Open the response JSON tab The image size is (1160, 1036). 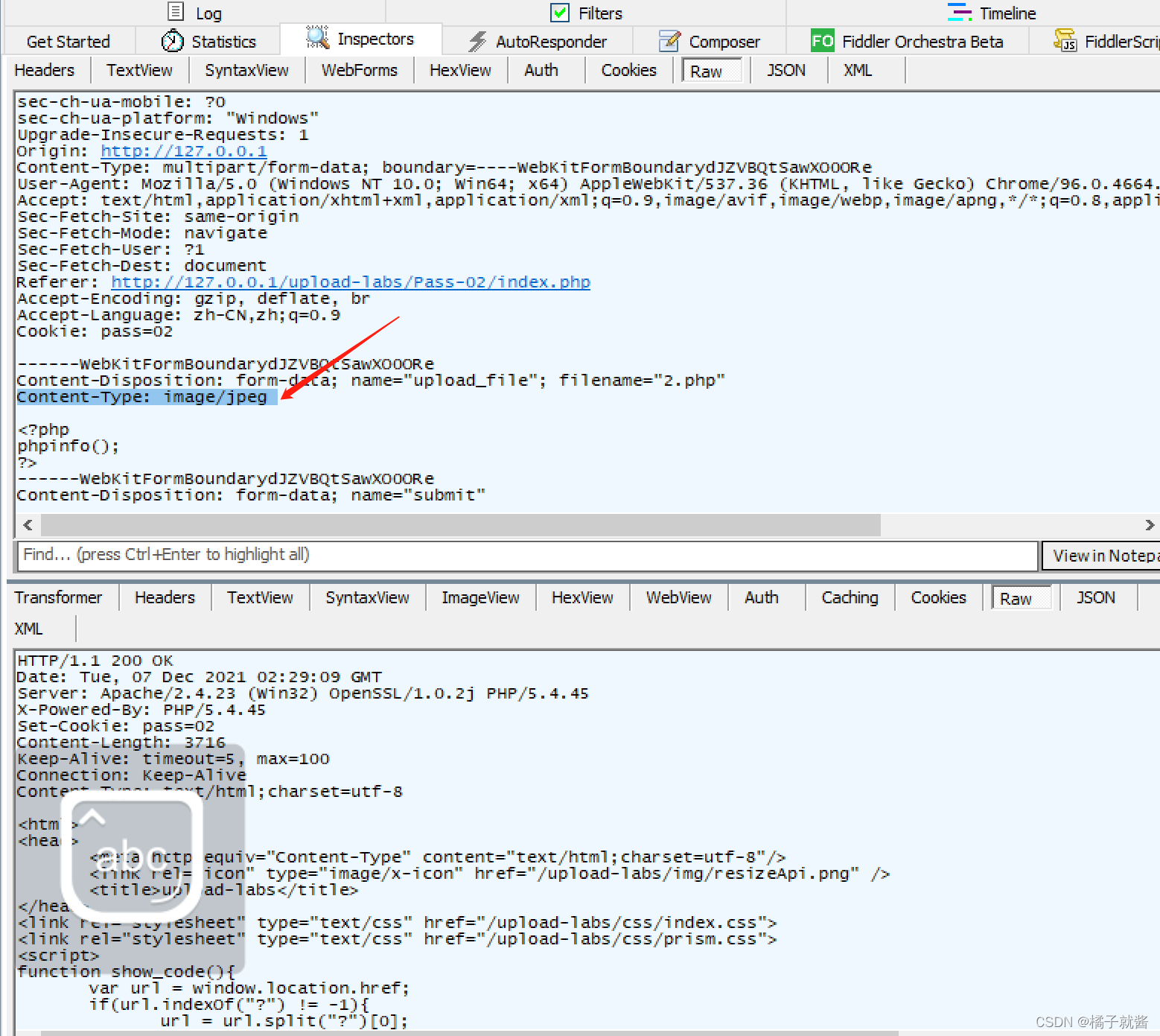(1096, 597)
